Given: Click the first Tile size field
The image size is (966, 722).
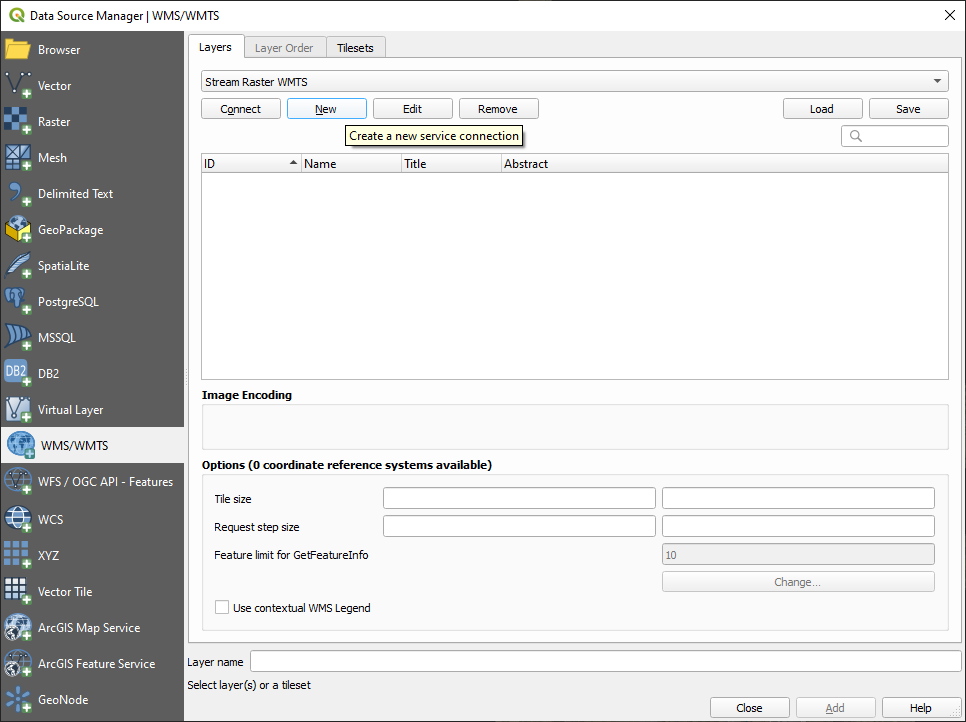Looking at the screenshot, I should click(x=519, y=498).
